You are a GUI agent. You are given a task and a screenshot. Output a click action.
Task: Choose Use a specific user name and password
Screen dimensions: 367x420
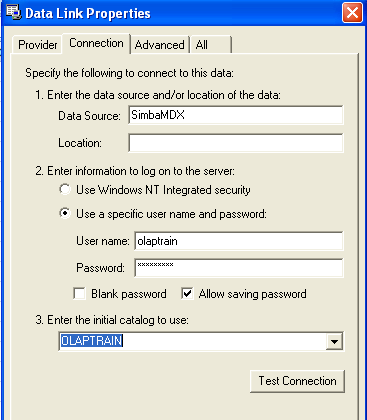[65, 213]
